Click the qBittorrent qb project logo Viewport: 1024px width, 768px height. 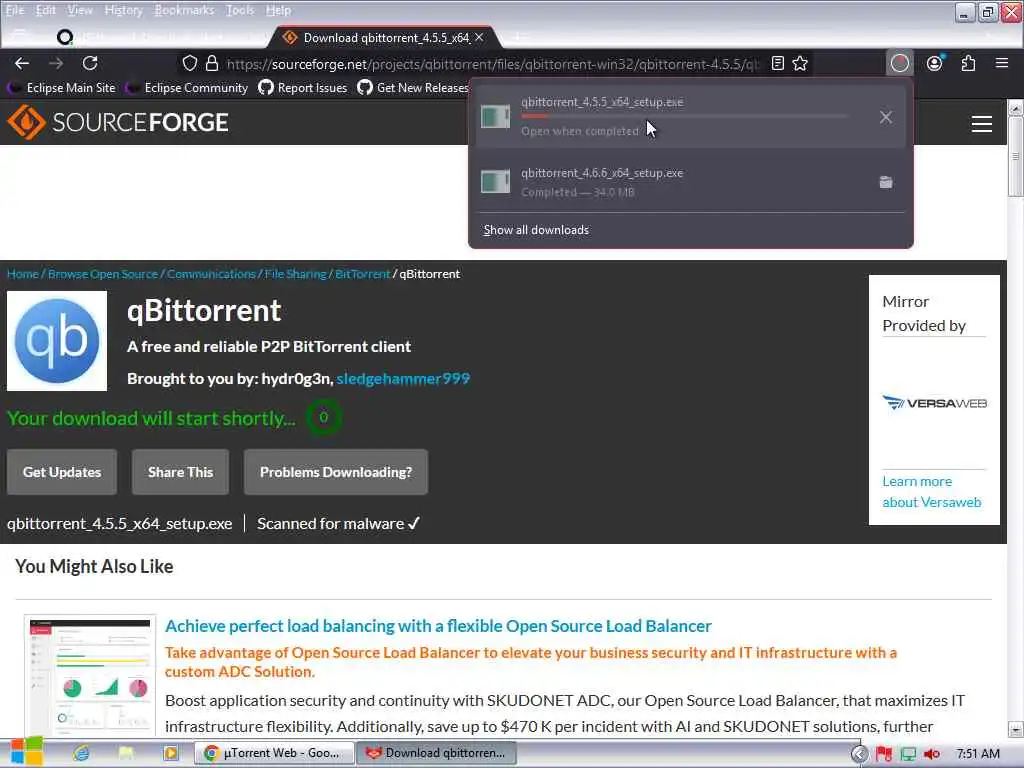(x=57, y=341)
